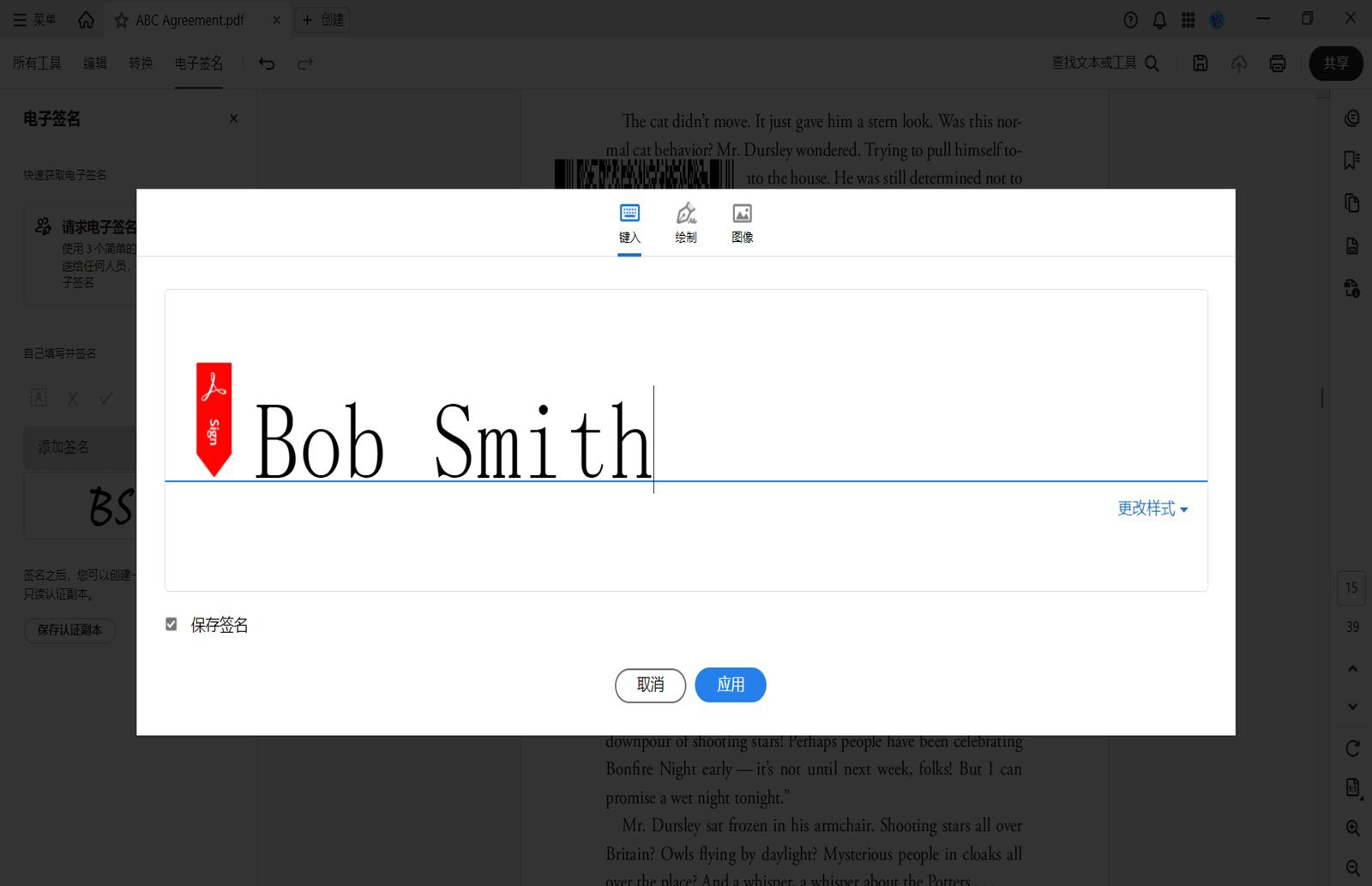Toggle the favorite star on ABC Agreement.pdf tab
Image resolution: width=1372 pixels, height=886 pixels.
click(120, 20)
